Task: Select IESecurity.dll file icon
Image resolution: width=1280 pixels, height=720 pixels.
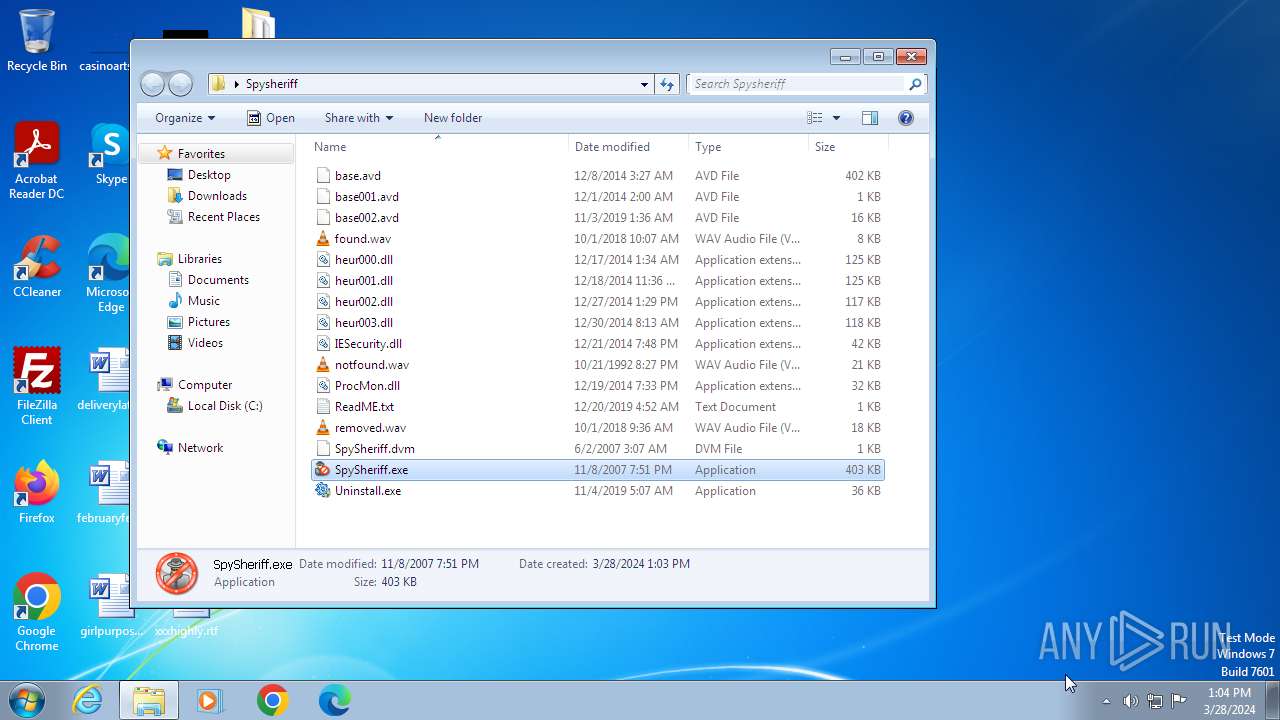Action: [322, 344]
